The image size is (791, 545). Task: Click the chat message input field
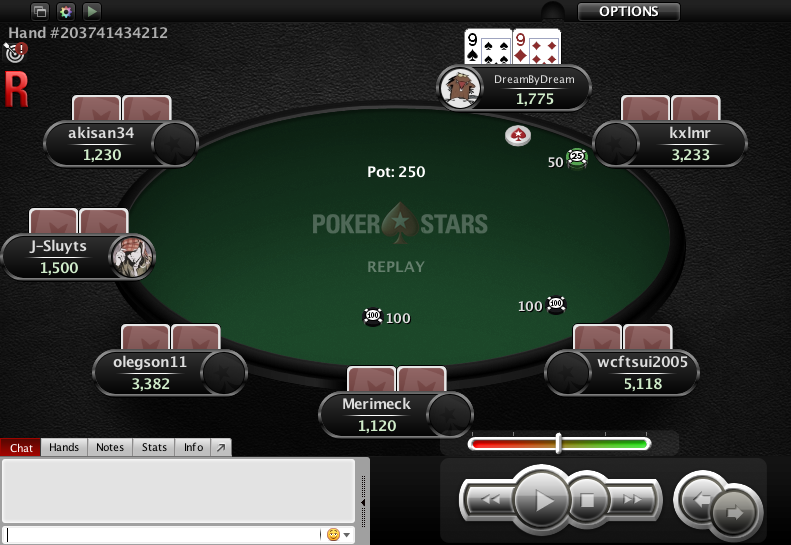[x=164, y=534]
